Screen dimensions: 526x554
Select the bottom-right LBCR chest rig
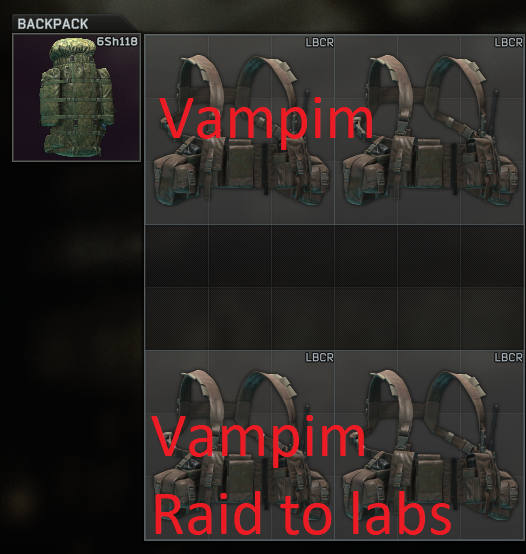tap(430, 445)
